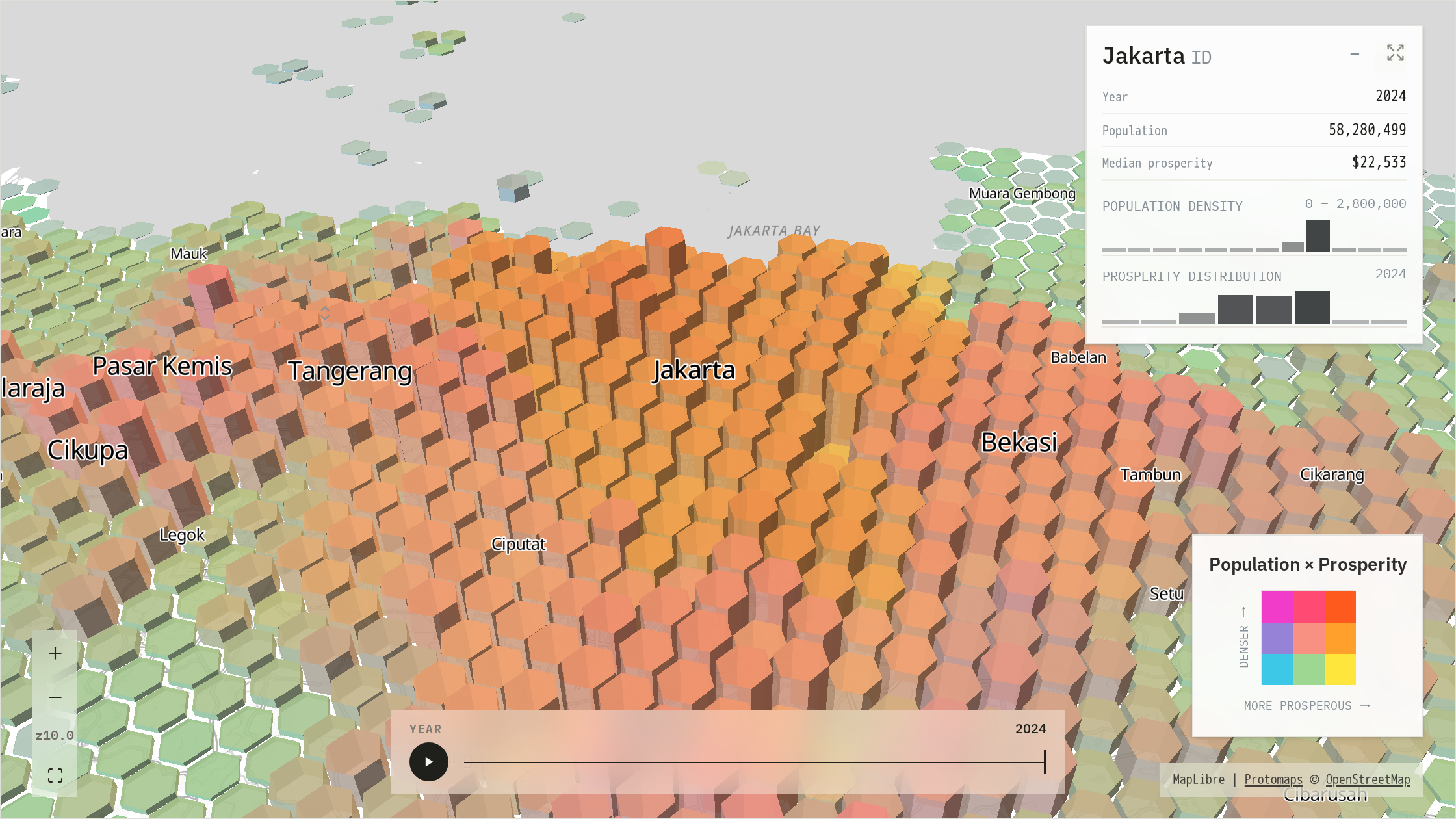Zoom out with the minus button

click(x=55, y=697)
